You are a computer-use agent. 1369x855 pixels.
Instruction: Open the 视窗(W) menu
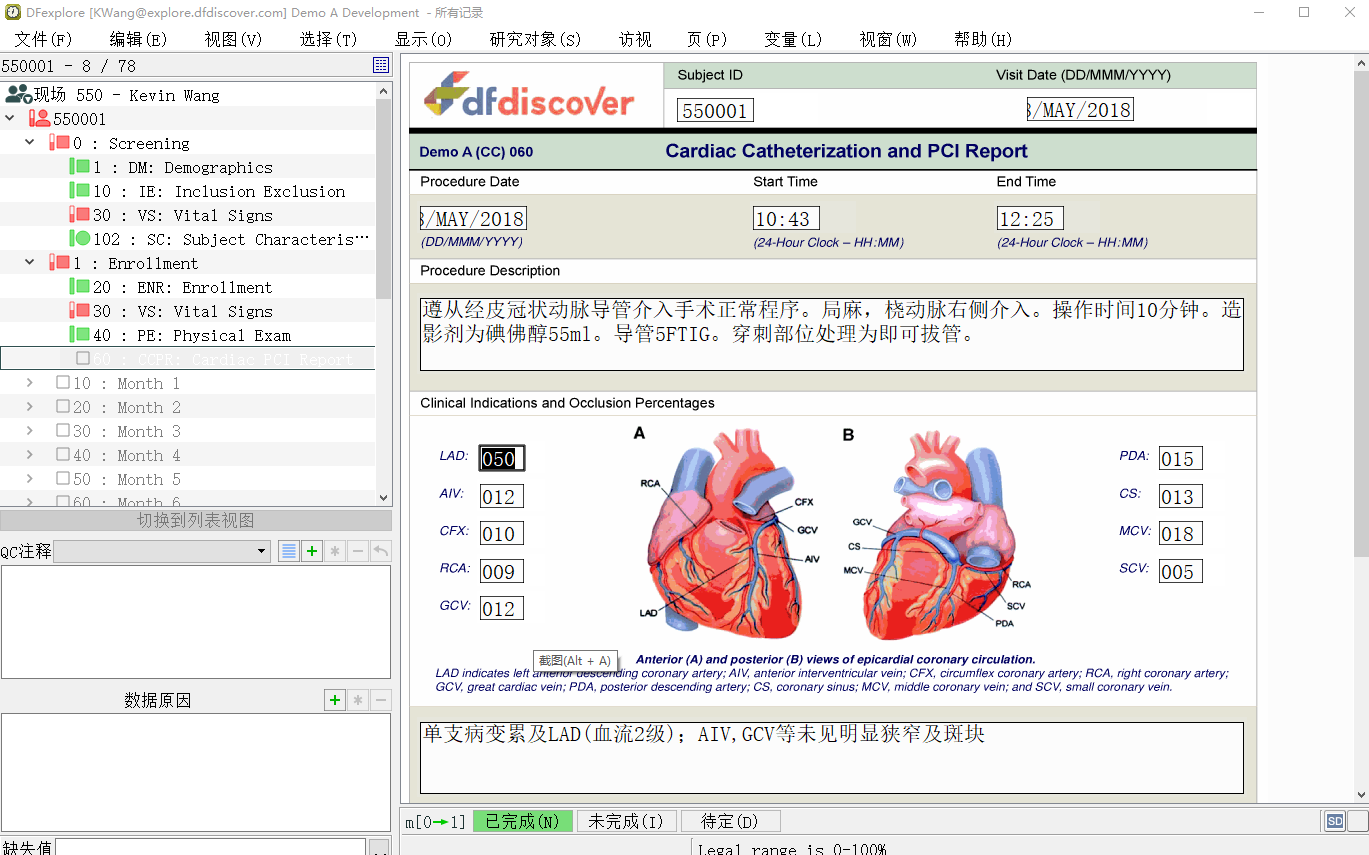888,39
